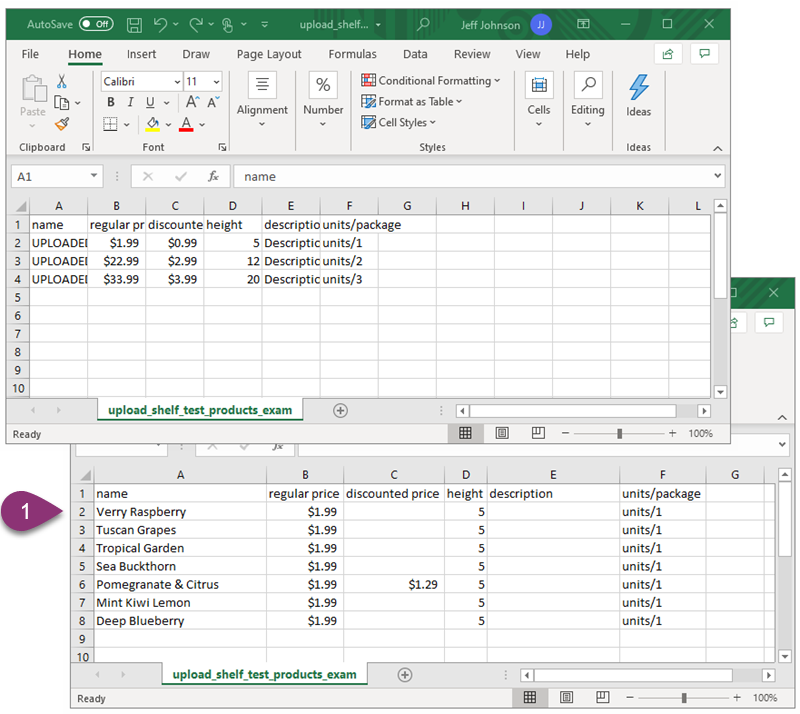Open the Formulas tab

(353, 54)
